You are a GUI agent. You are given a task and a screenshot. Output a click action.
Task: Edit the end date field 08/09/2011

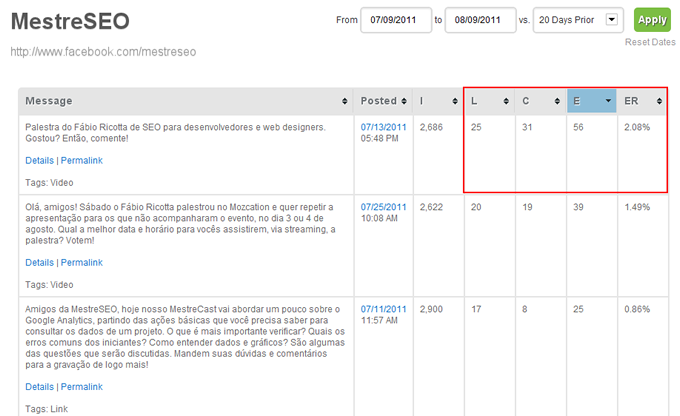pyautogui.click(x=480, y=19)
